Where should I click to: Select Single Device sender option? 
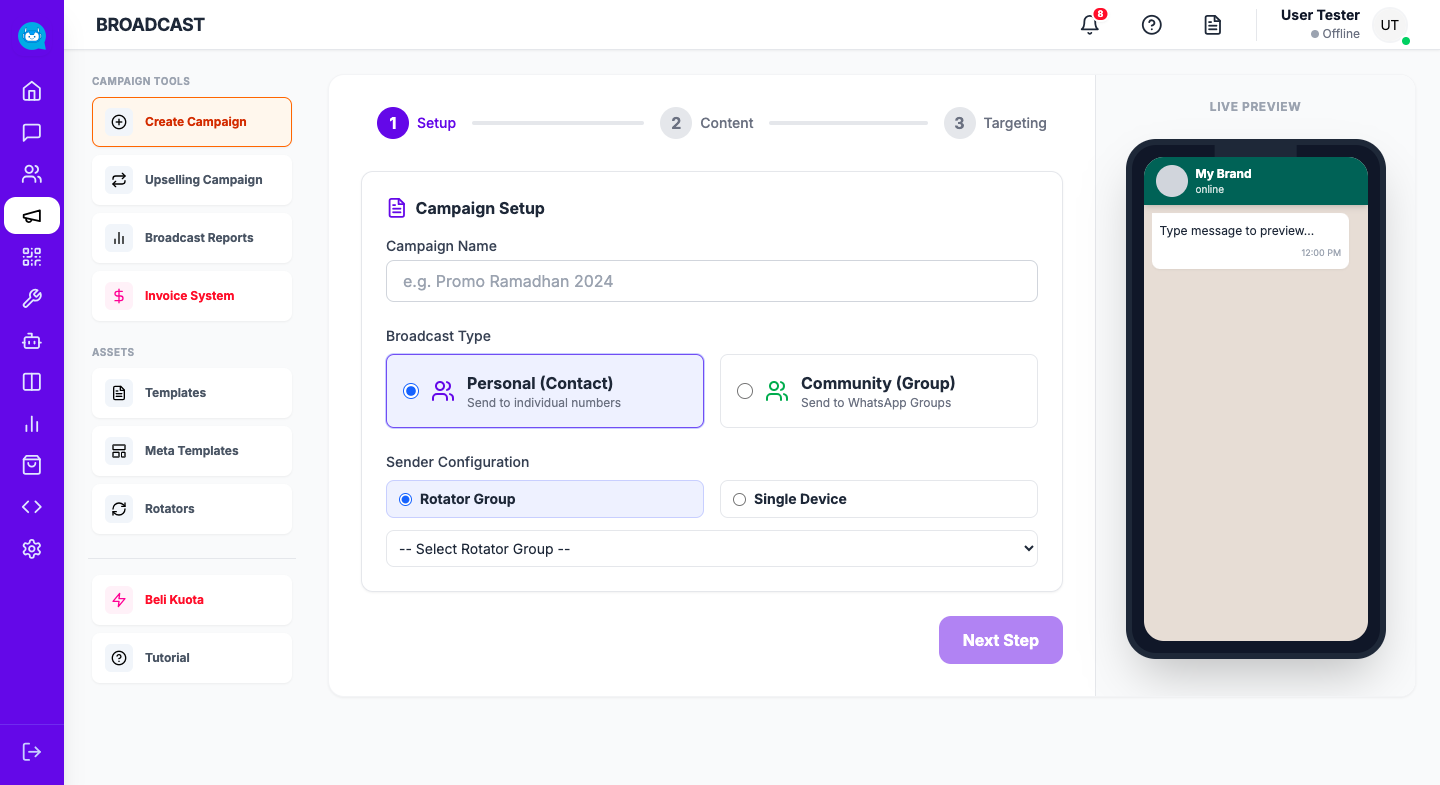click(878, 499)
